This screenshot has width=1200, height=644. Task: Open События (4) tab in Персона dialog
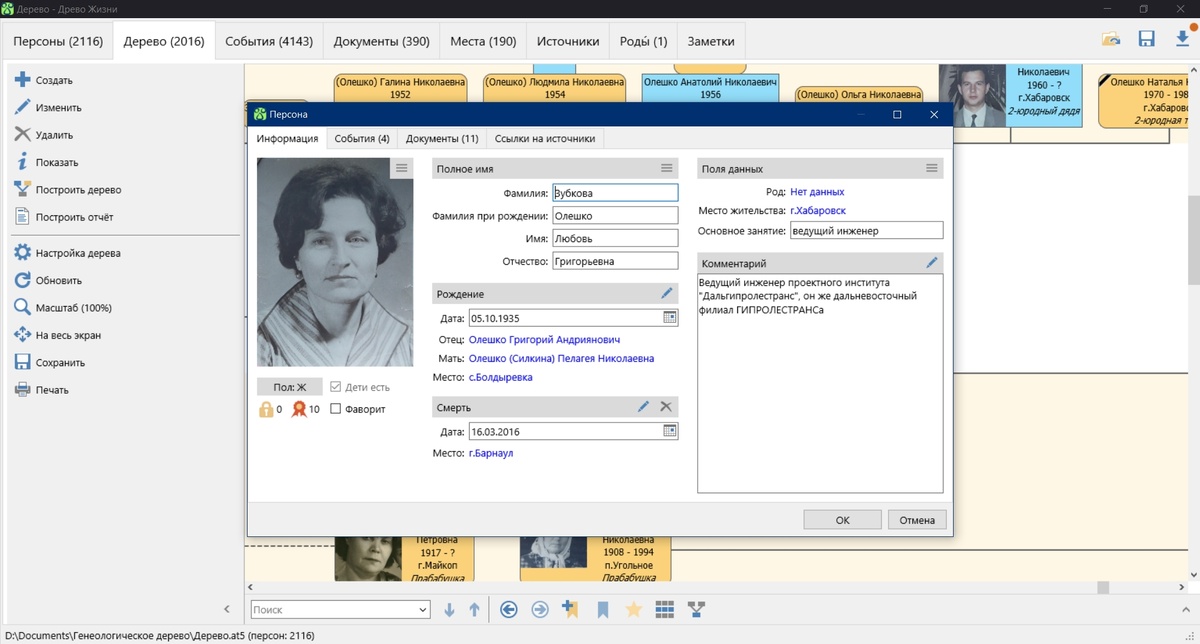coord(362,139)
